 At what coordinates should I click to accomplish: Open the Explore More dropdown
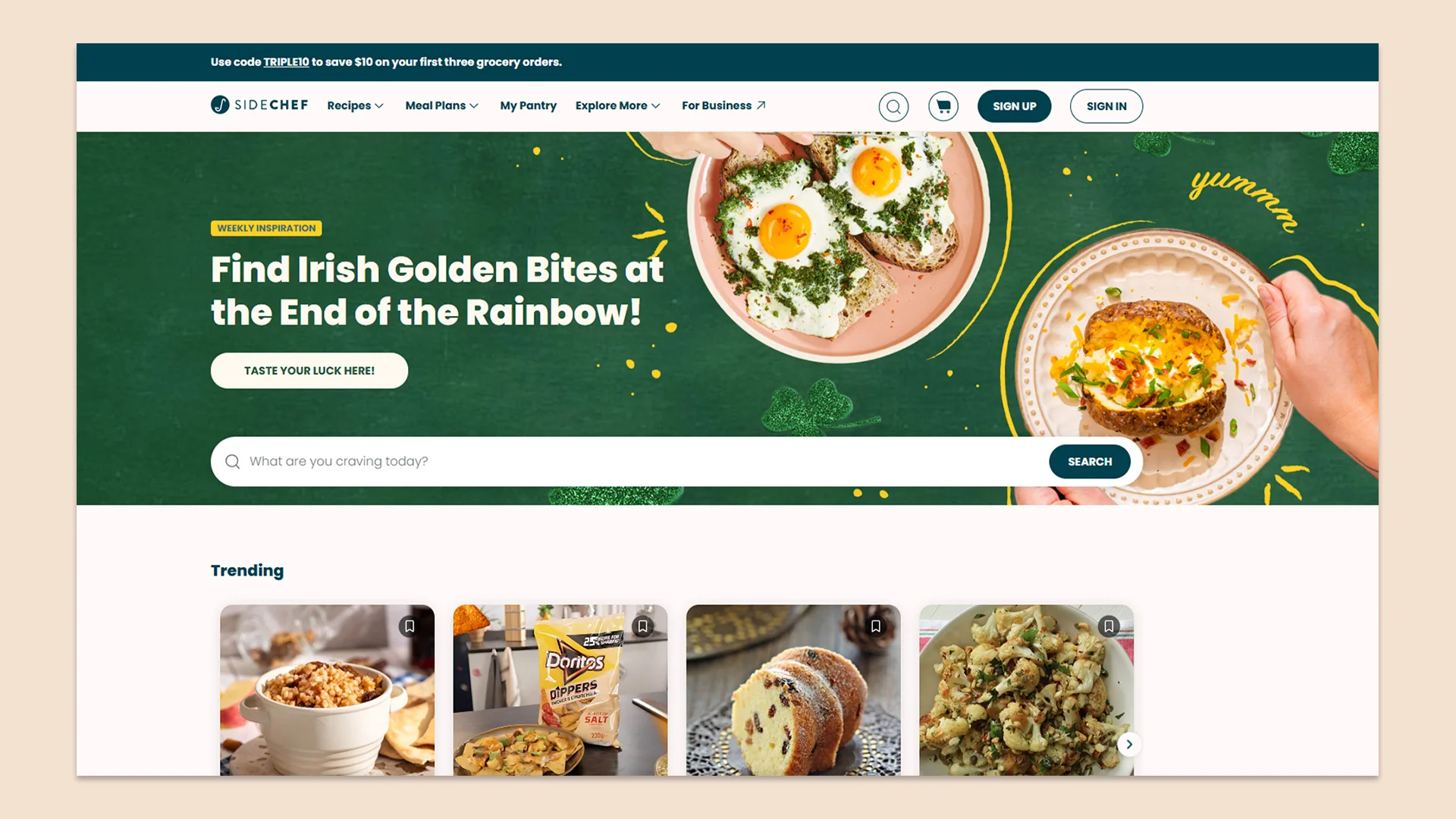618,105
